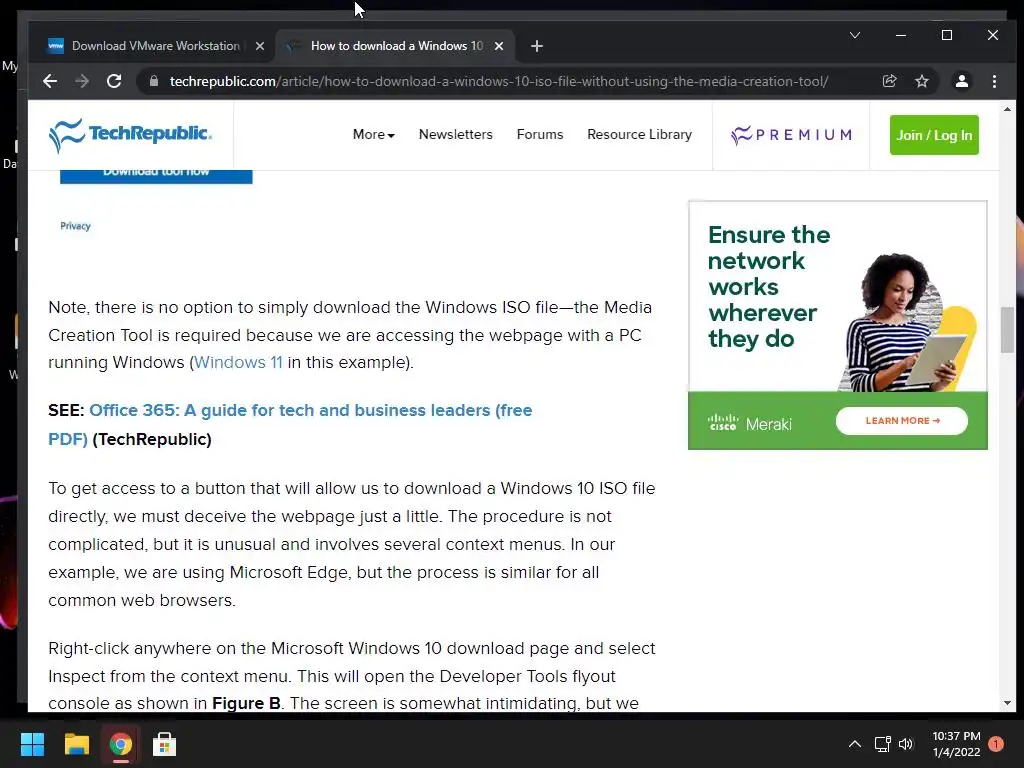Click scrollbar up arrow
Viewport: 1024px width, 768px height.
1007,110
